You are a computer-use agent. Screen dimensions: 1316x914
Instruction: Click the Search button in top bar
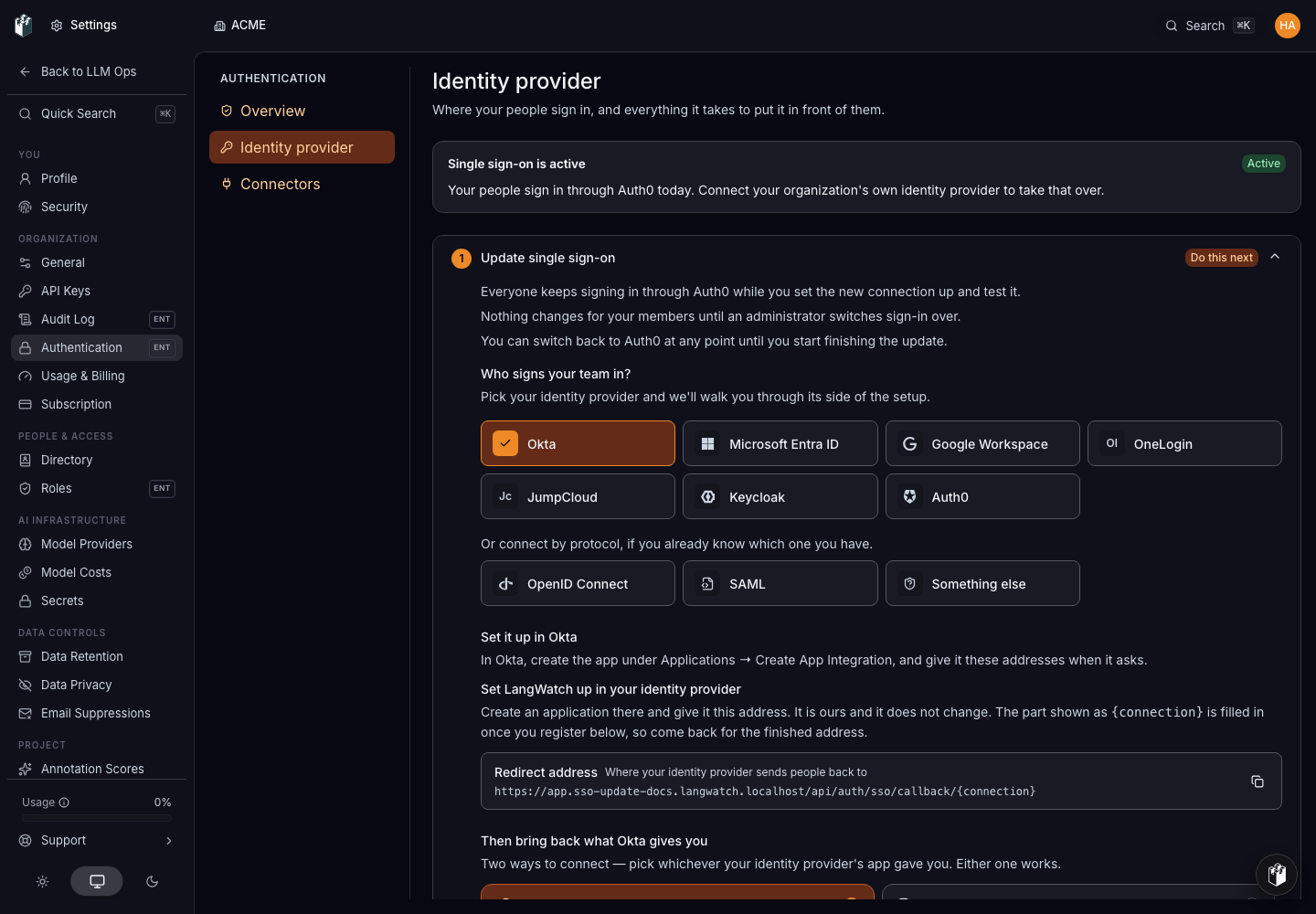click(1211, 26)
